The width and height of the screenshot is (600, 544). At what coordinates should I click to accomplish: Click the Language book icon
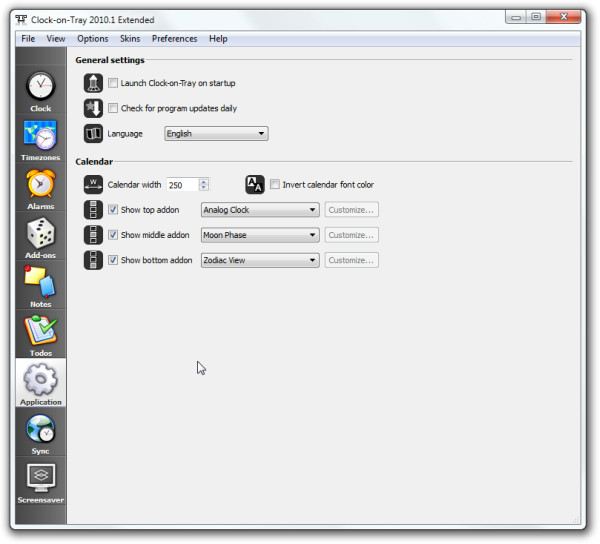(x=93, y=134)
